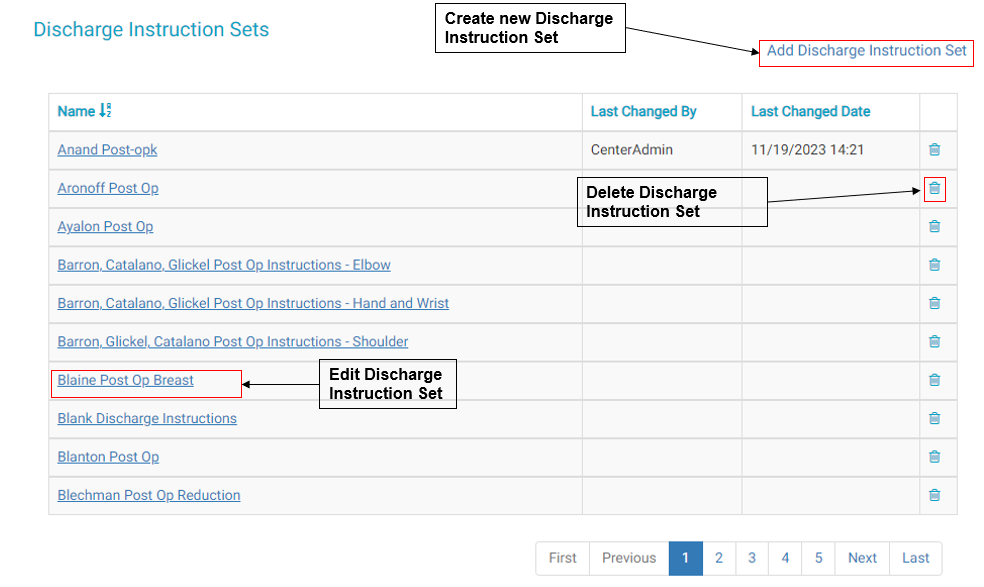Jump to the Last page

(x=915, y=558)
